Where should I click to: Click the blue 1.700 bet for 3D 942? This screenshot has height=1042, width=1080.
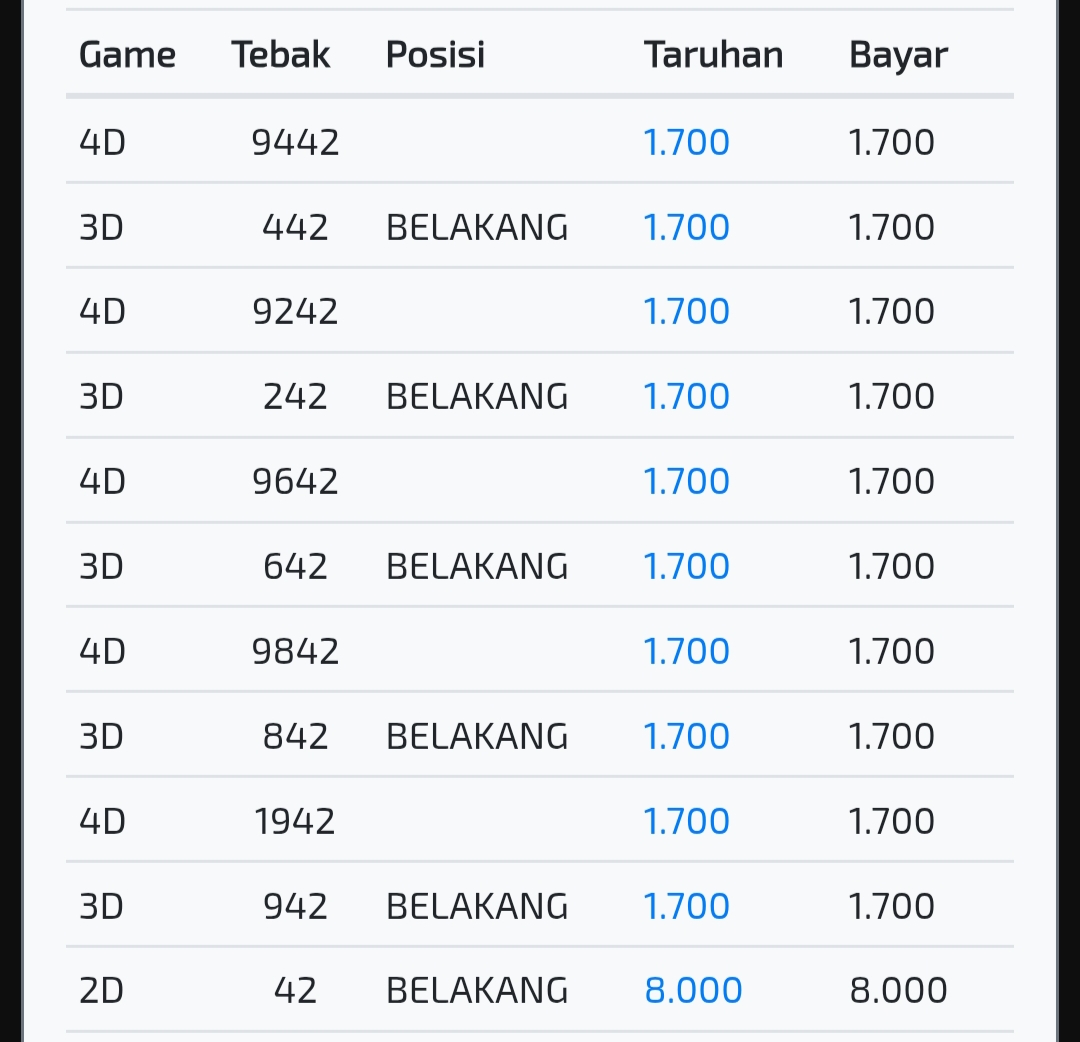pyautogui.click(x=687, y=907)
